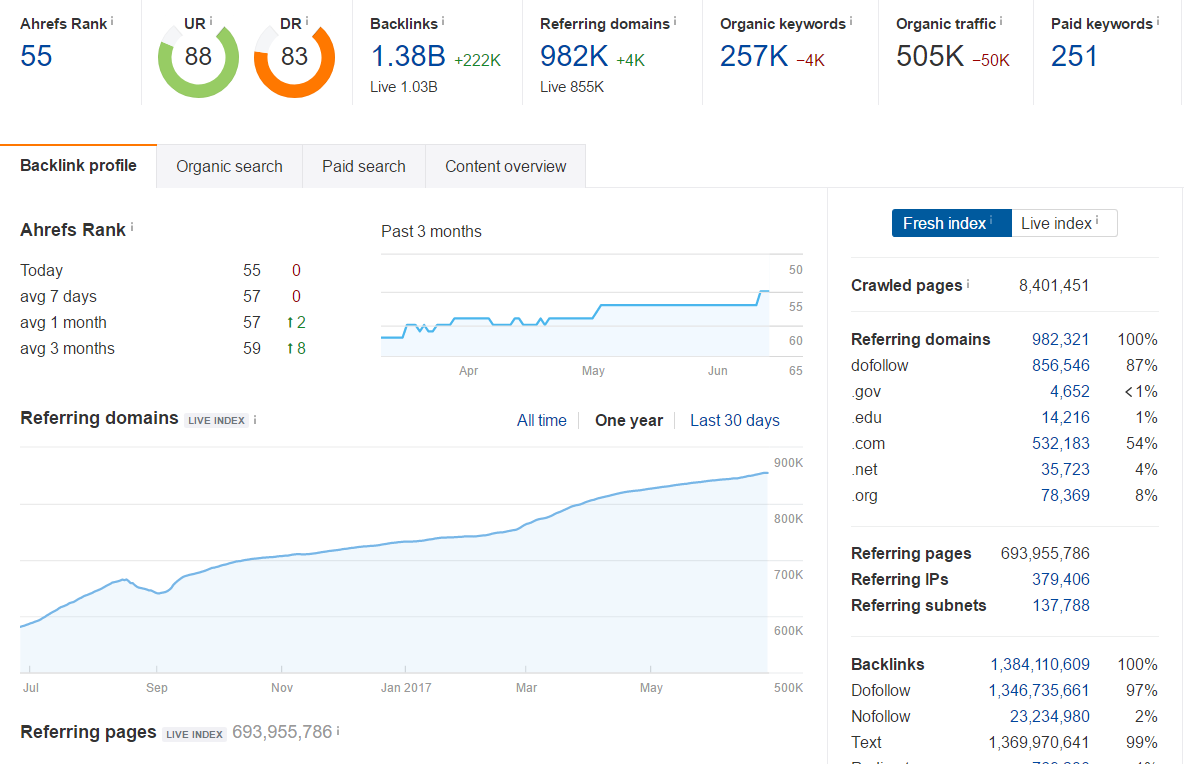The height and width of the screenshot is (764, 1184).
Task: Click the 1.38B backlinks value
Action: point(409,57)
